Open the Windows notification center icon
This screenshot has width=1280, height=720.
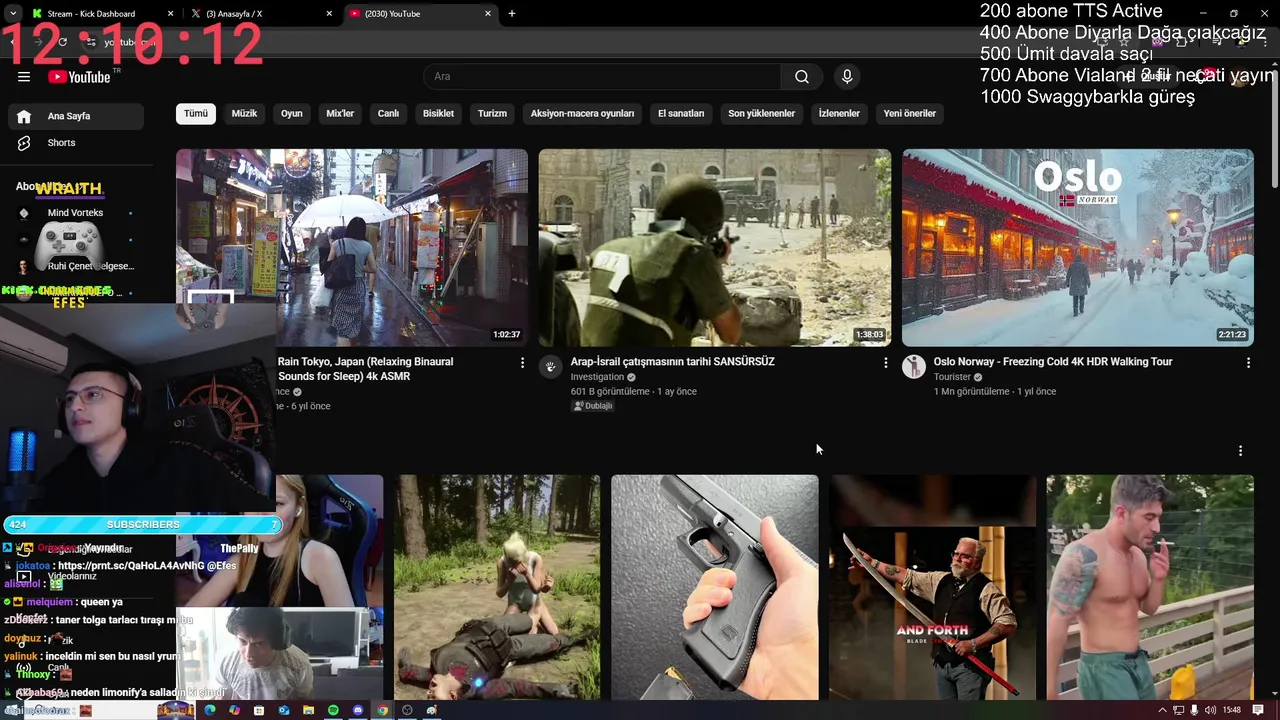point(1258,710)
